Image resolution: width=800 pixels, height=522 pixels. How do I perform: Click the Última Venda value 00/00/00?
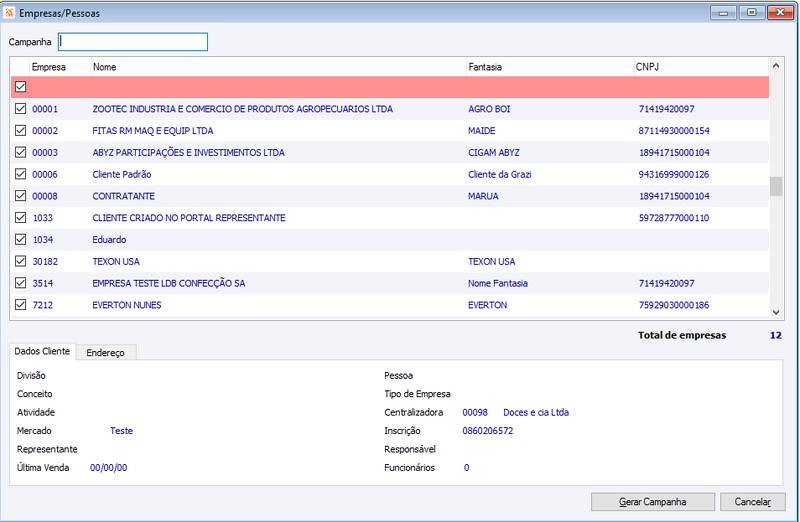tap(109, 467)
